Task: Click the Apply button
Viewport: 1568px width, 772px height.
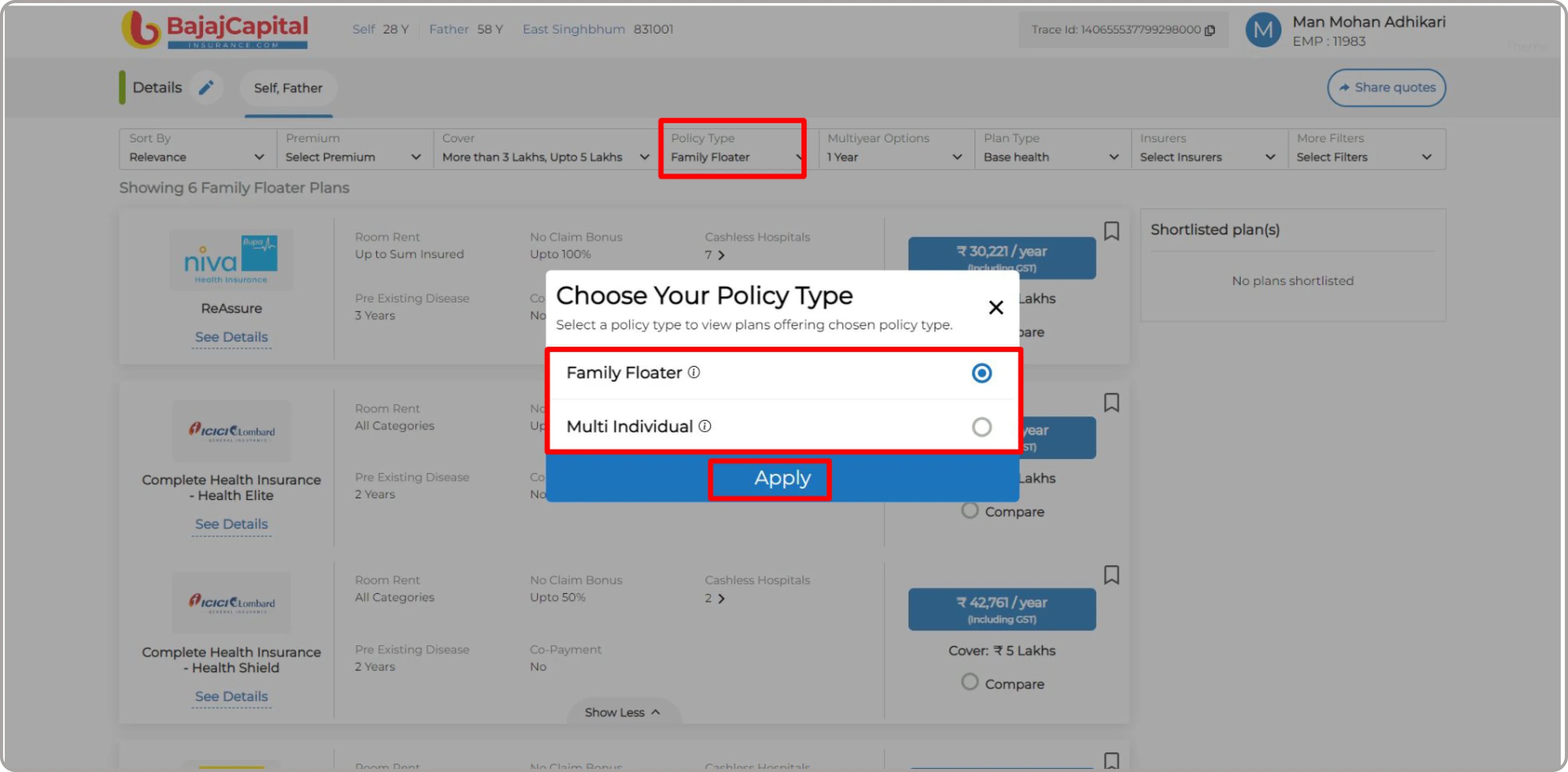Action: [782, 478]
